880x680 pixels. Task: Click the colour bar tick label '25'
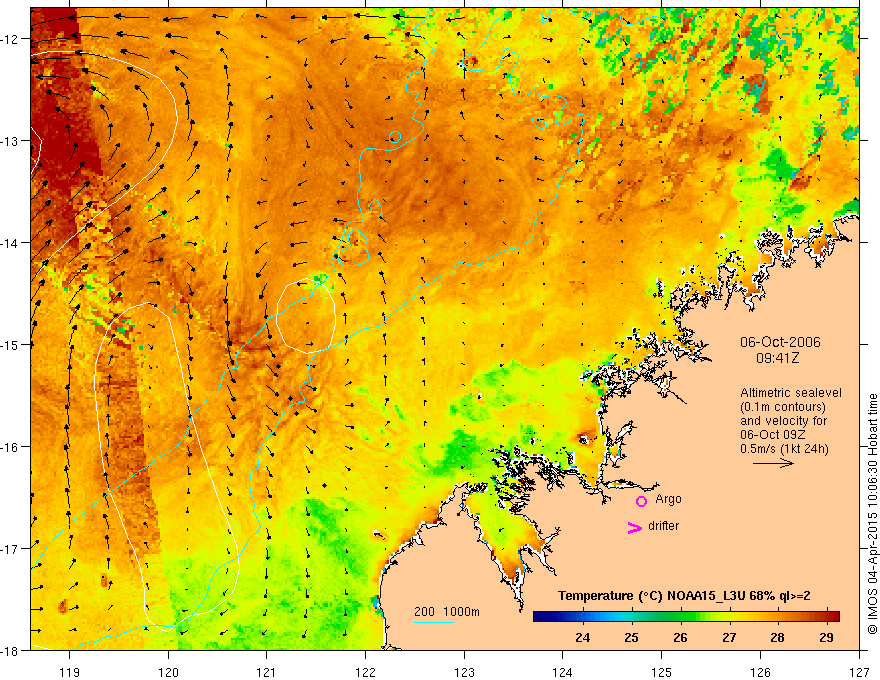631,637
